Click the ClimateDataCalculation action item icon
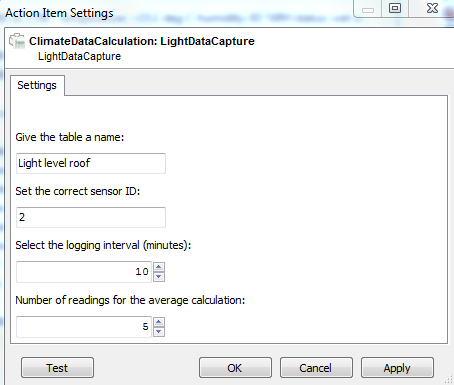Viewport: 454px width, 385px height. pos(17,41)
